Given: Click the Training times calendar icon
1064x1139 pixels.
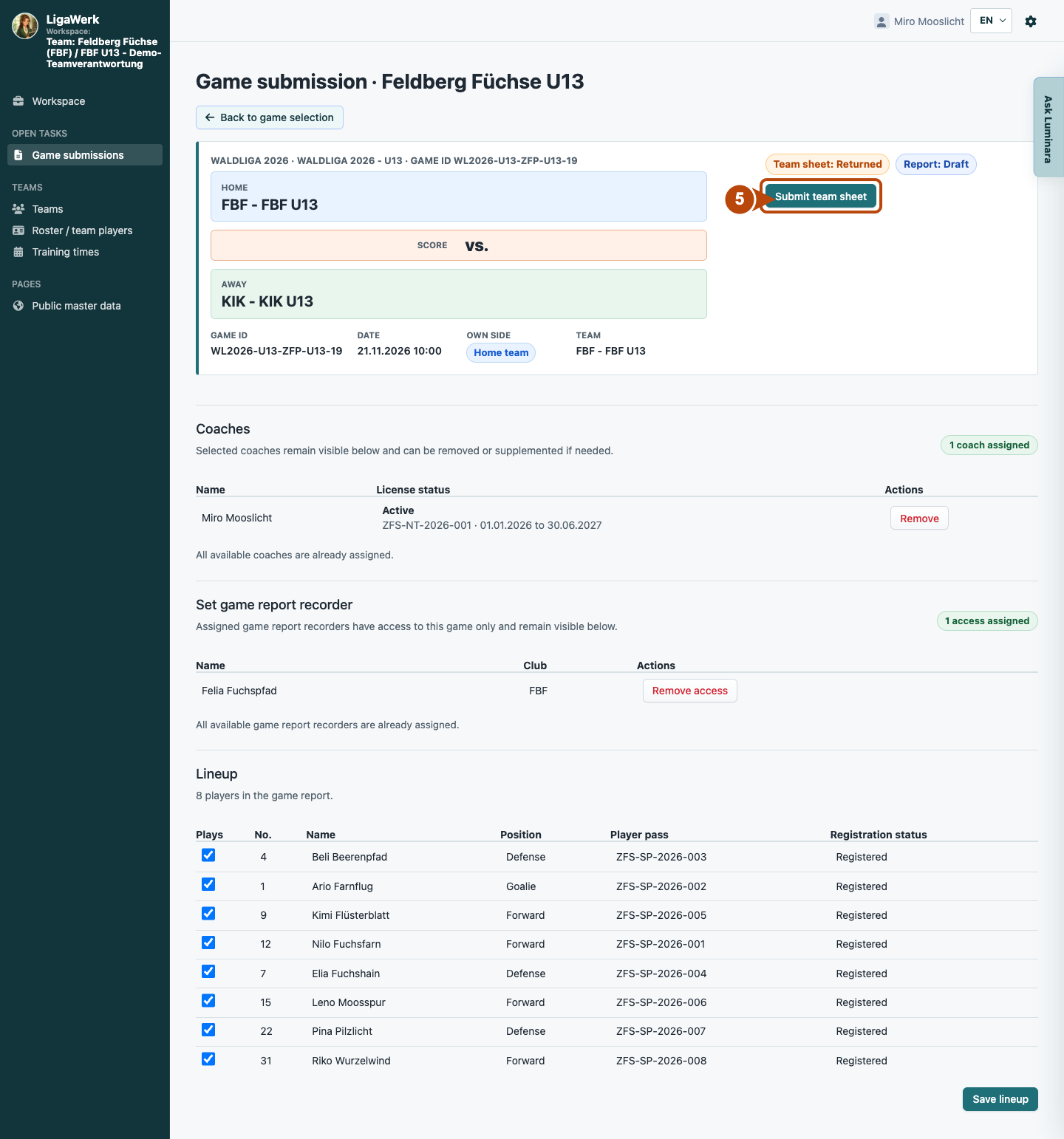Looking at the screenshot, I should 18,252.
